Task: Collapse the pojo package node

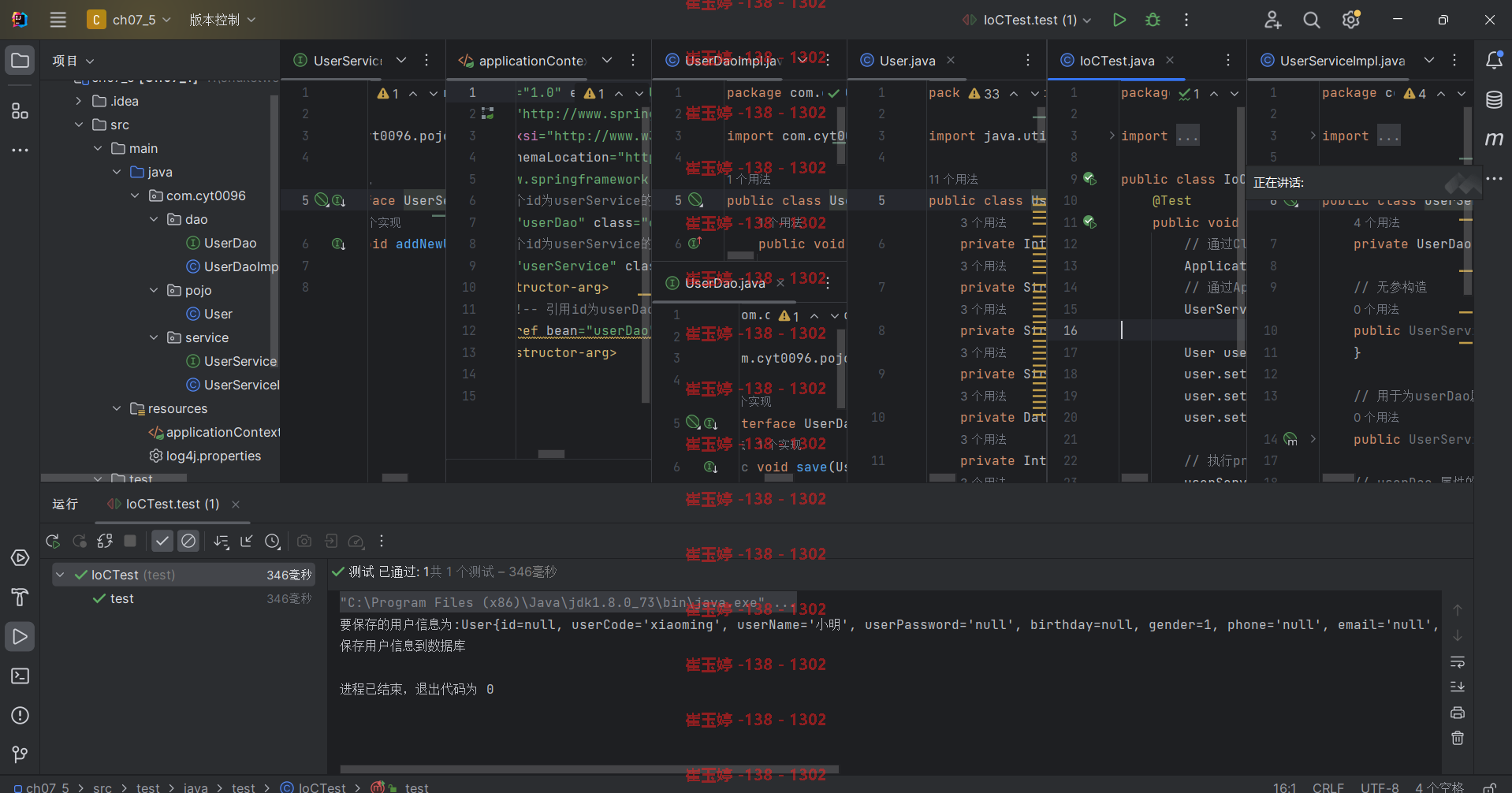Action: coord(154,290)
